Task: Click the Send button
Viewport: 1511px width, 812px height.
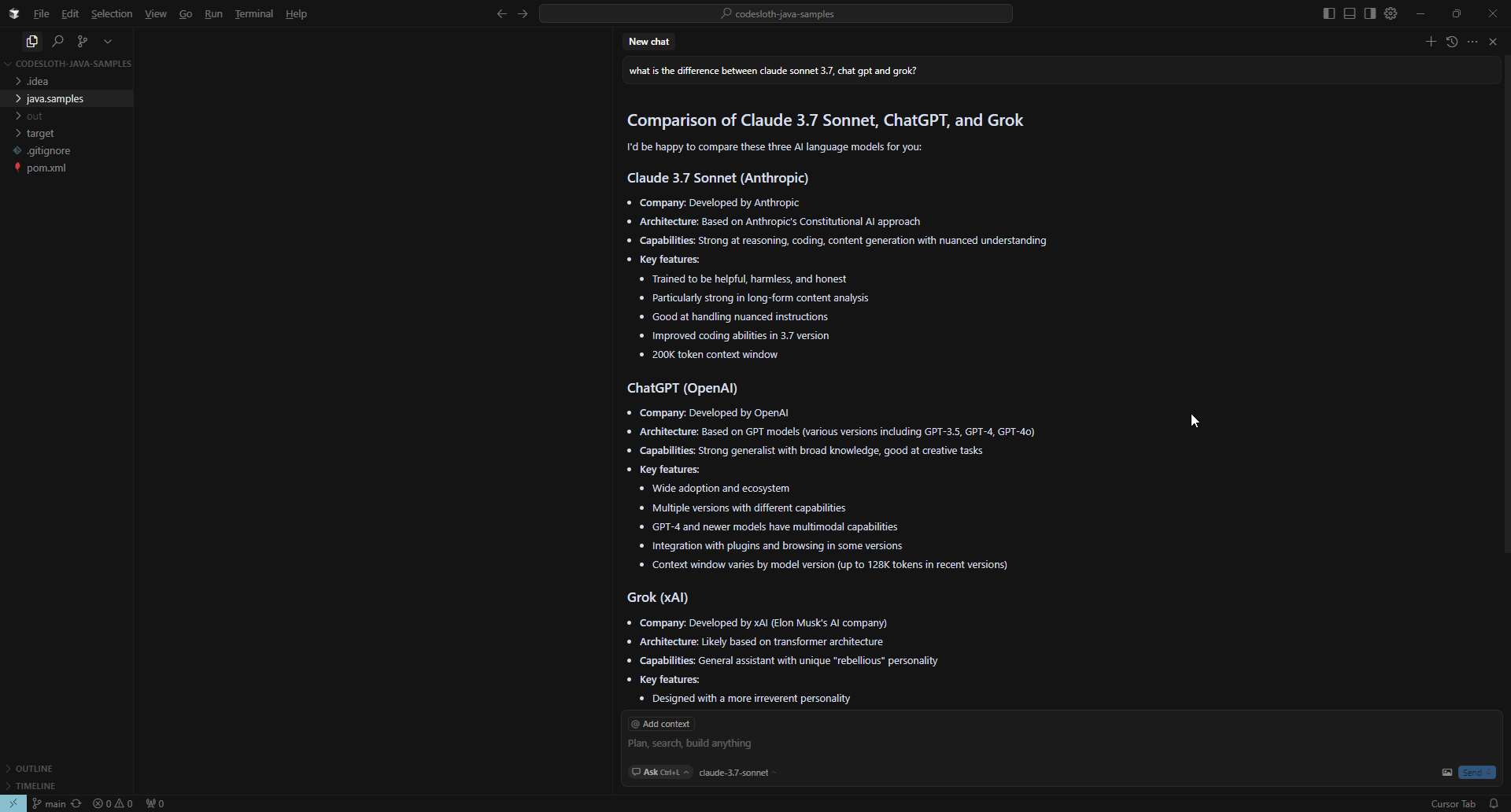Action: tap(1476, 773)
